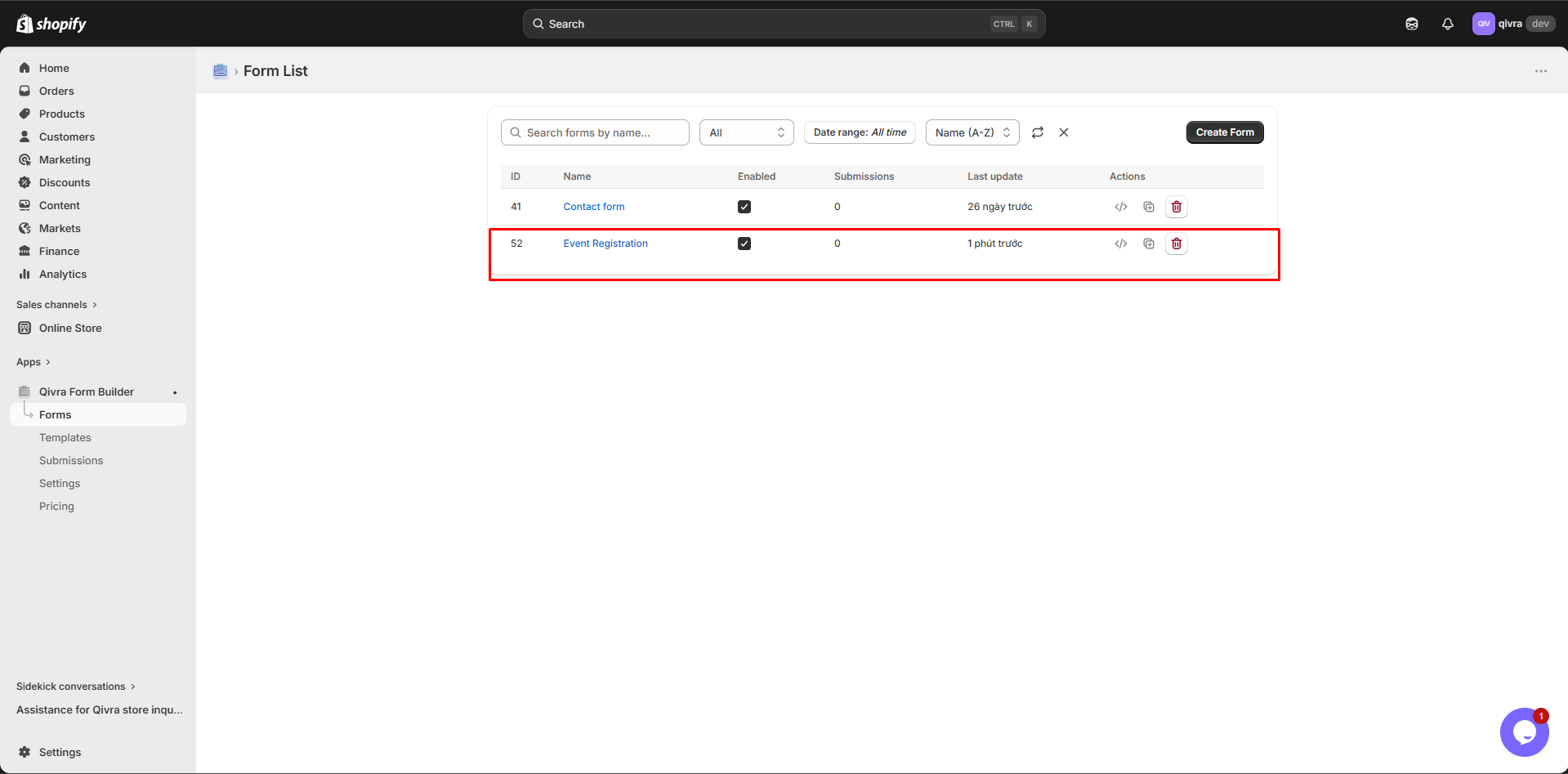Open the Submissions sub-item

(71, 460)
